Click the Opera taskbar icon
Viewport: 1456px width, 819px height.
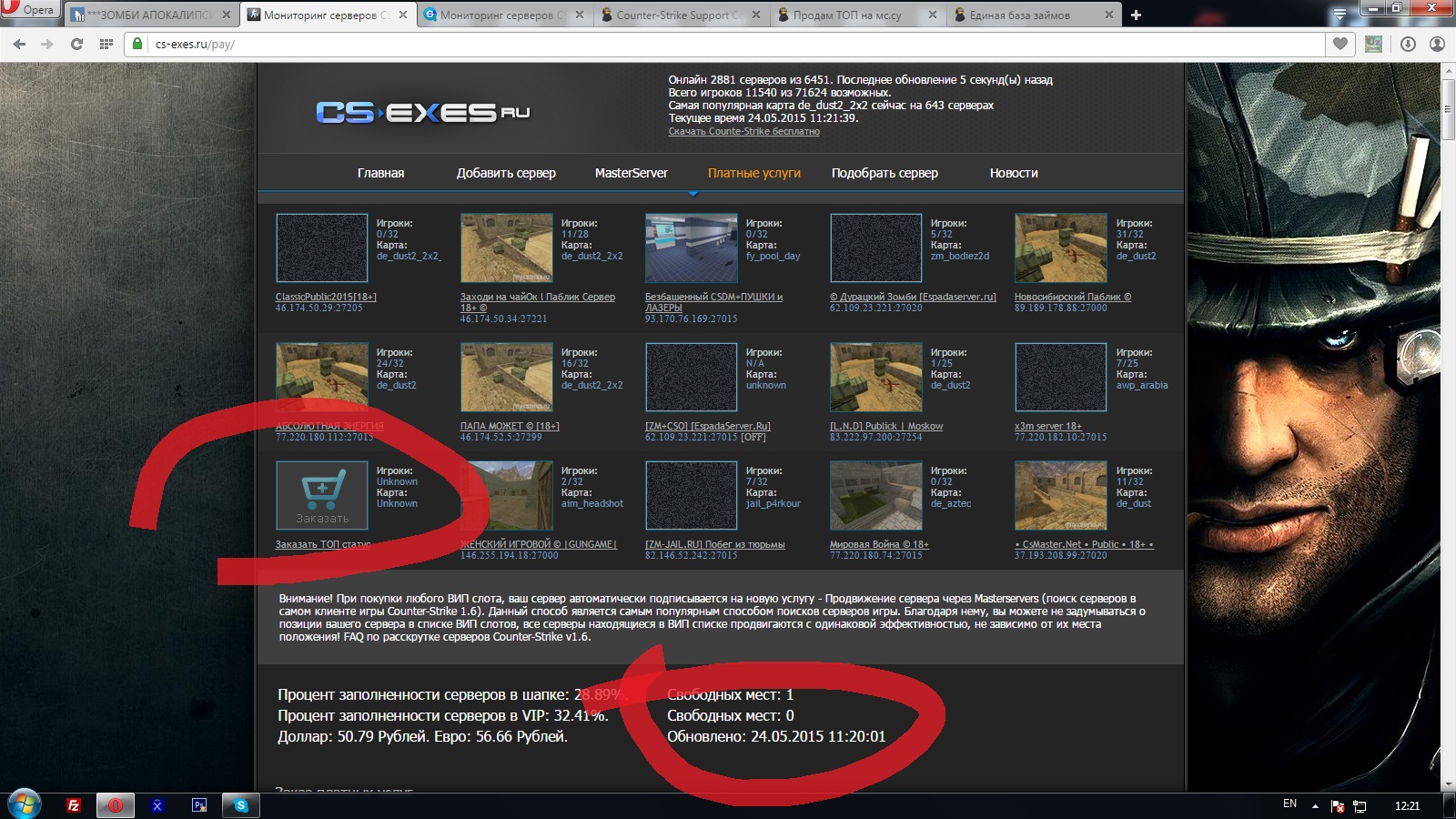116,805
